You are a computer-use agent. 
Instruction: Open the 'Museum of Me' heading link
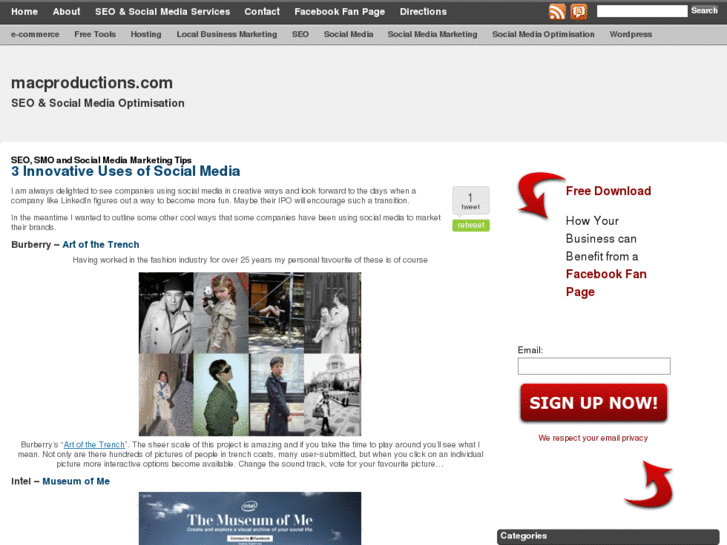click(x=76, y=481)
